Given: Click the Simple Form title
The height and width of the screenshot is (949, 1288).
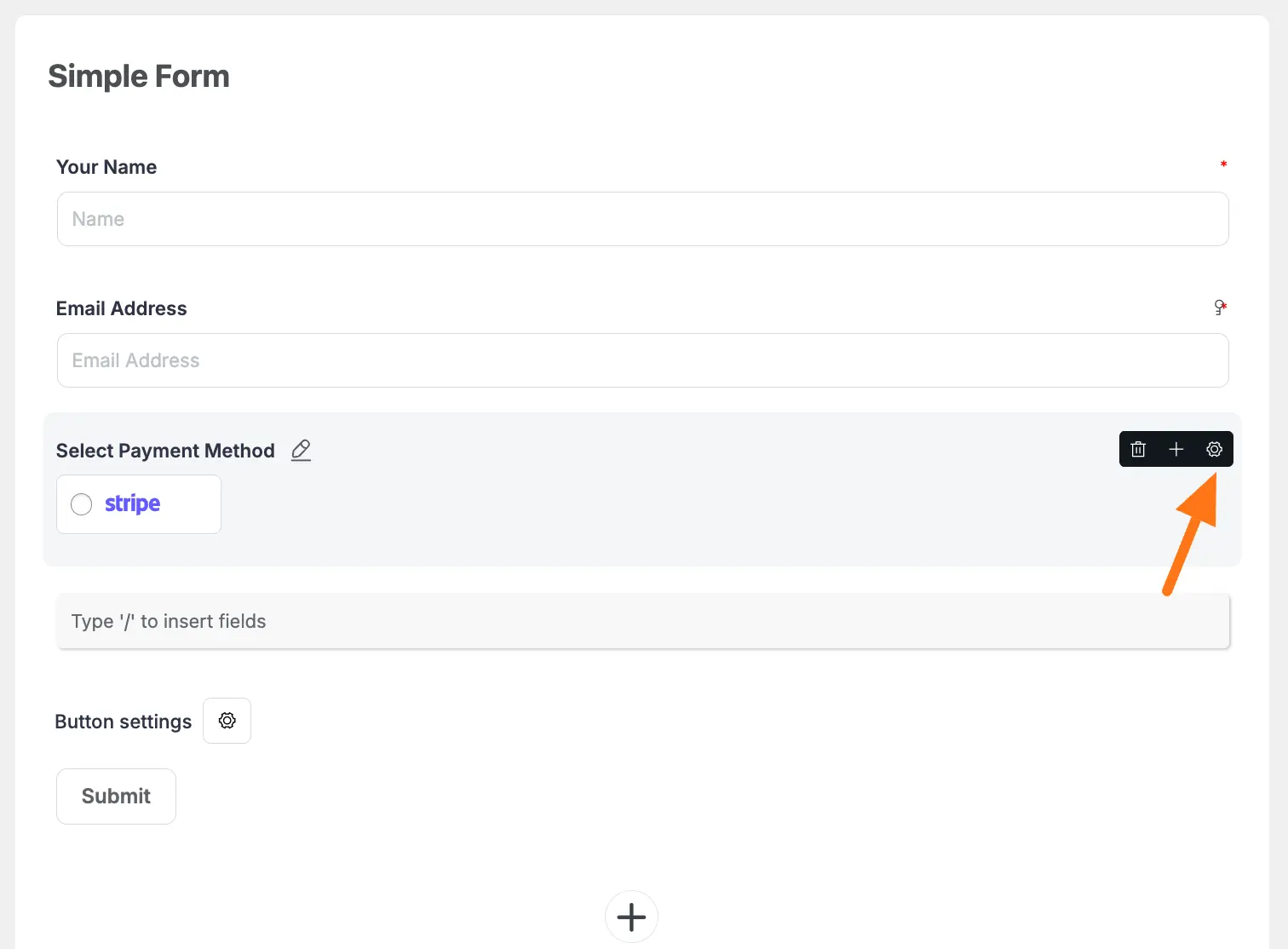Looking at the screenshot, I should point(139,77).
